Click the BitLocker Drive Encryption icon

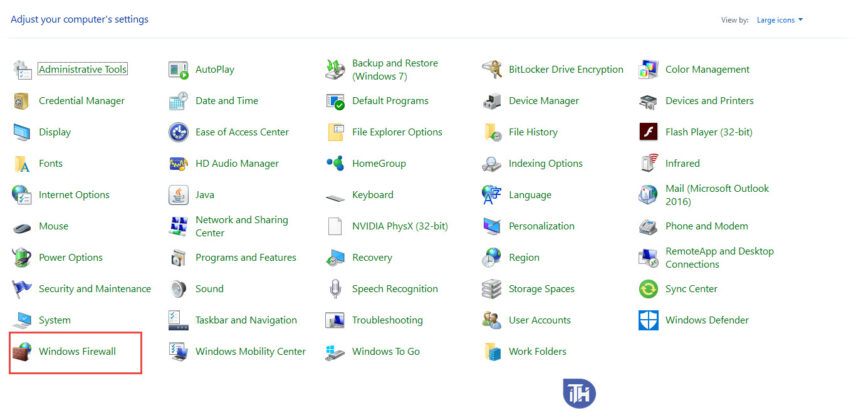coord(492,70)
